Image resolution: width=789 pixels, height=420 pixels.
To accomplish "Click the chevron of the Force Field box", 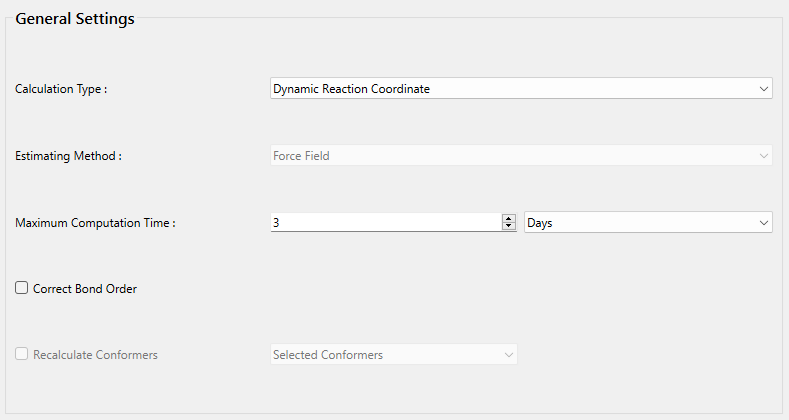I will tap(763, 156).
